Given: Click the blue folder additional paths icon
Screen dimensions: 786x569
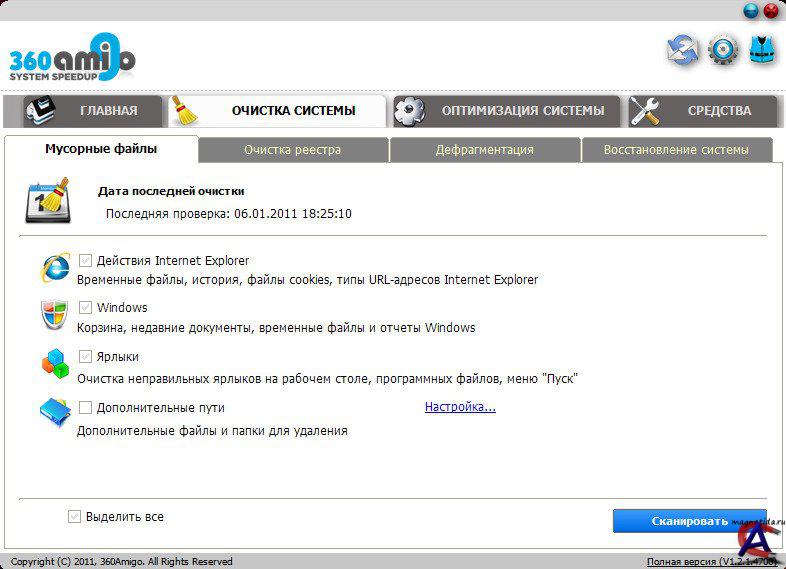Looking at the screenshot, I should (54, 413).
